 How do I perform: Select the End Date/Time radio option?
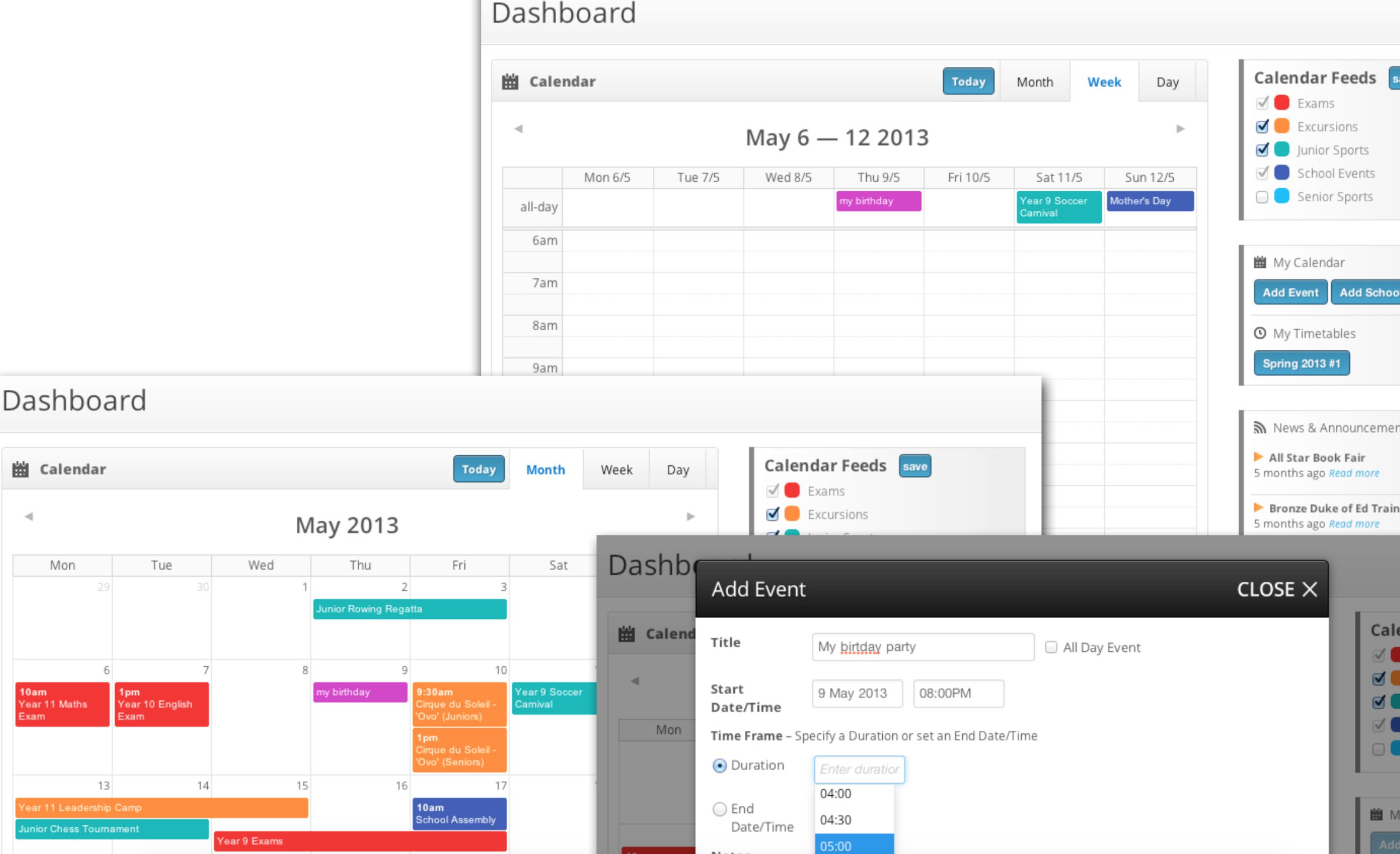click(719, 809)
